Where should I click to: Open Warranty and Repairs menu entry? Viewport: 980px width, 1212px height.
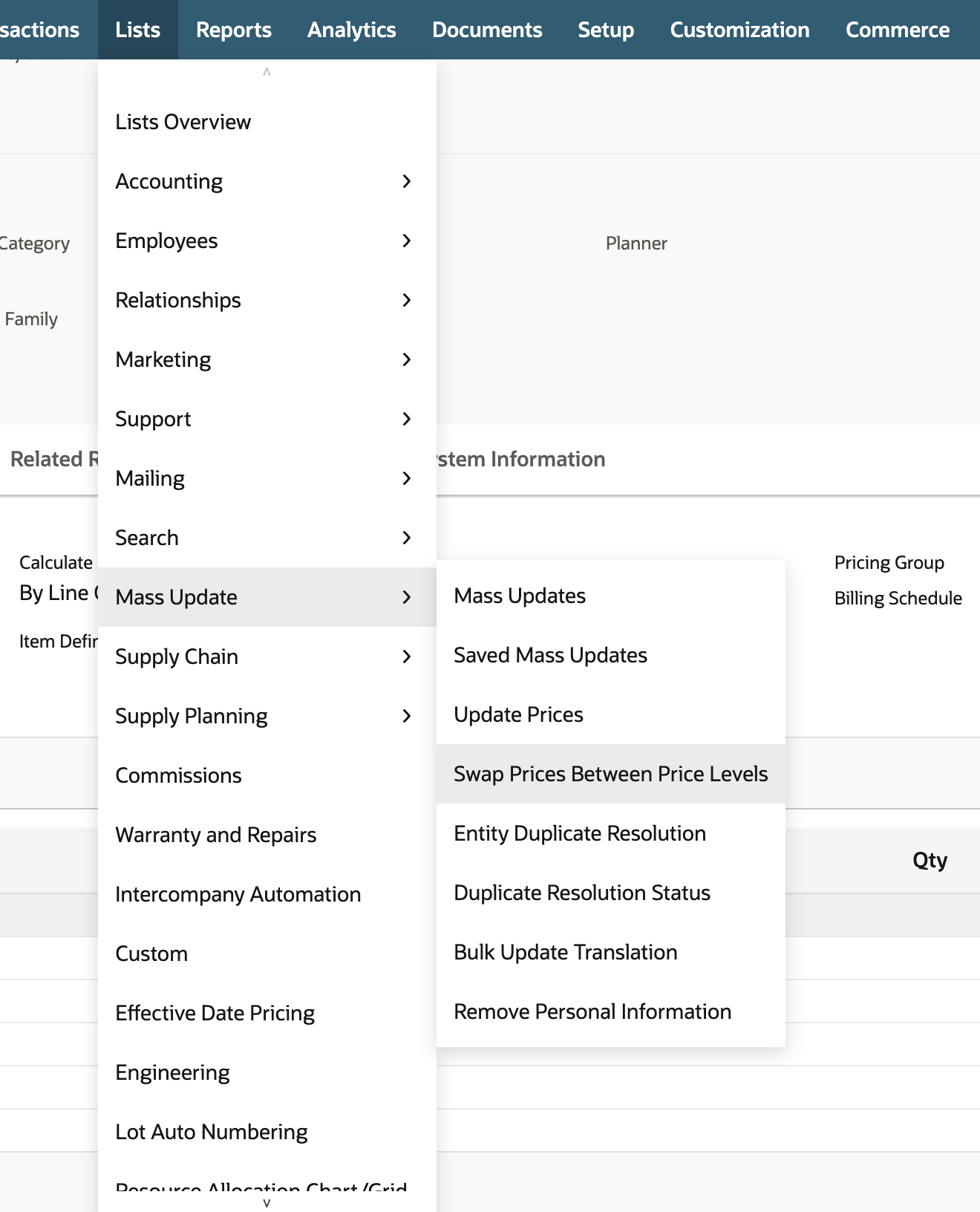[267, 835]
